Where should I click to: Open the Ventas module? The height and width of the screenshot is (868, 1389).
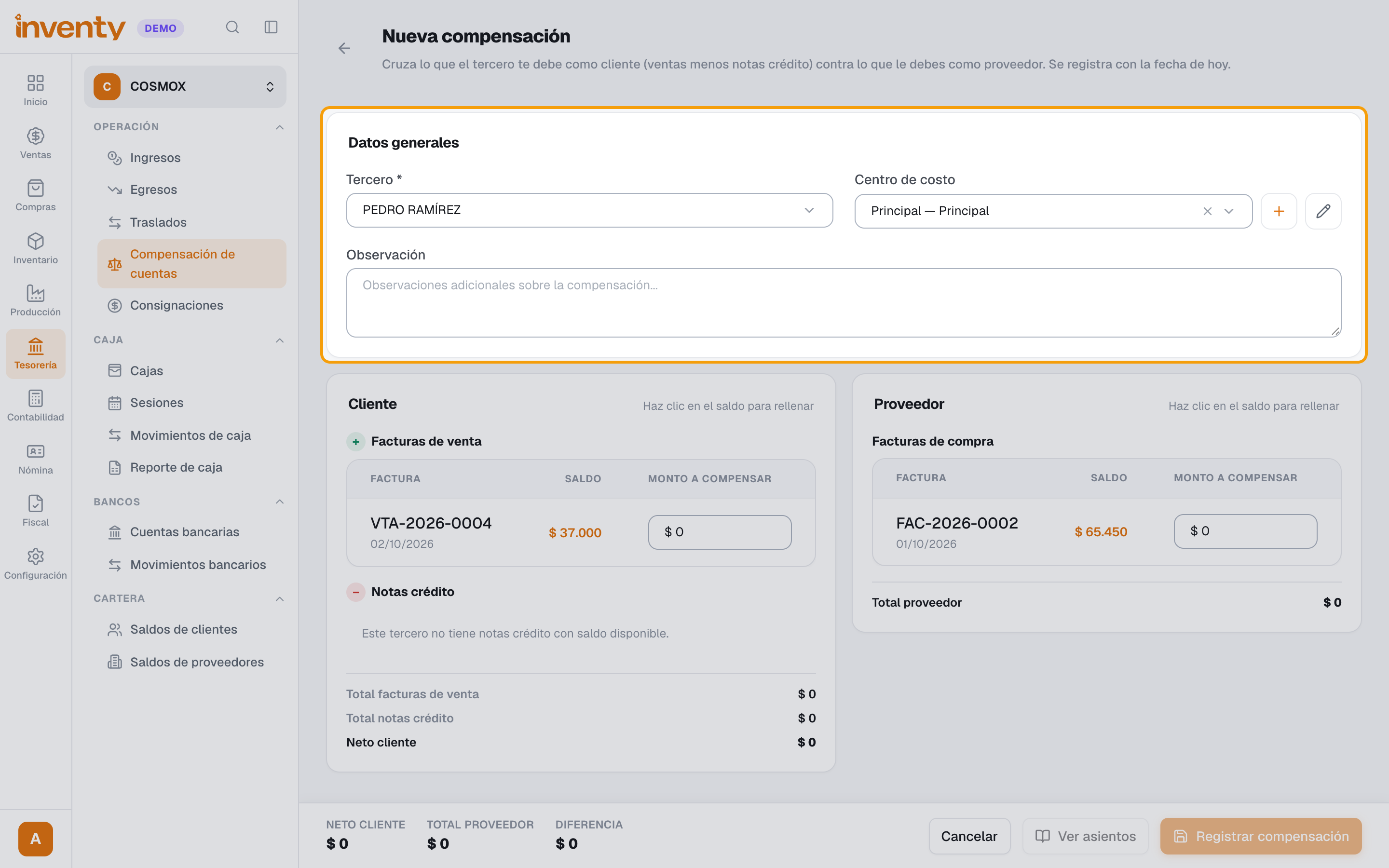coord(36,143)
